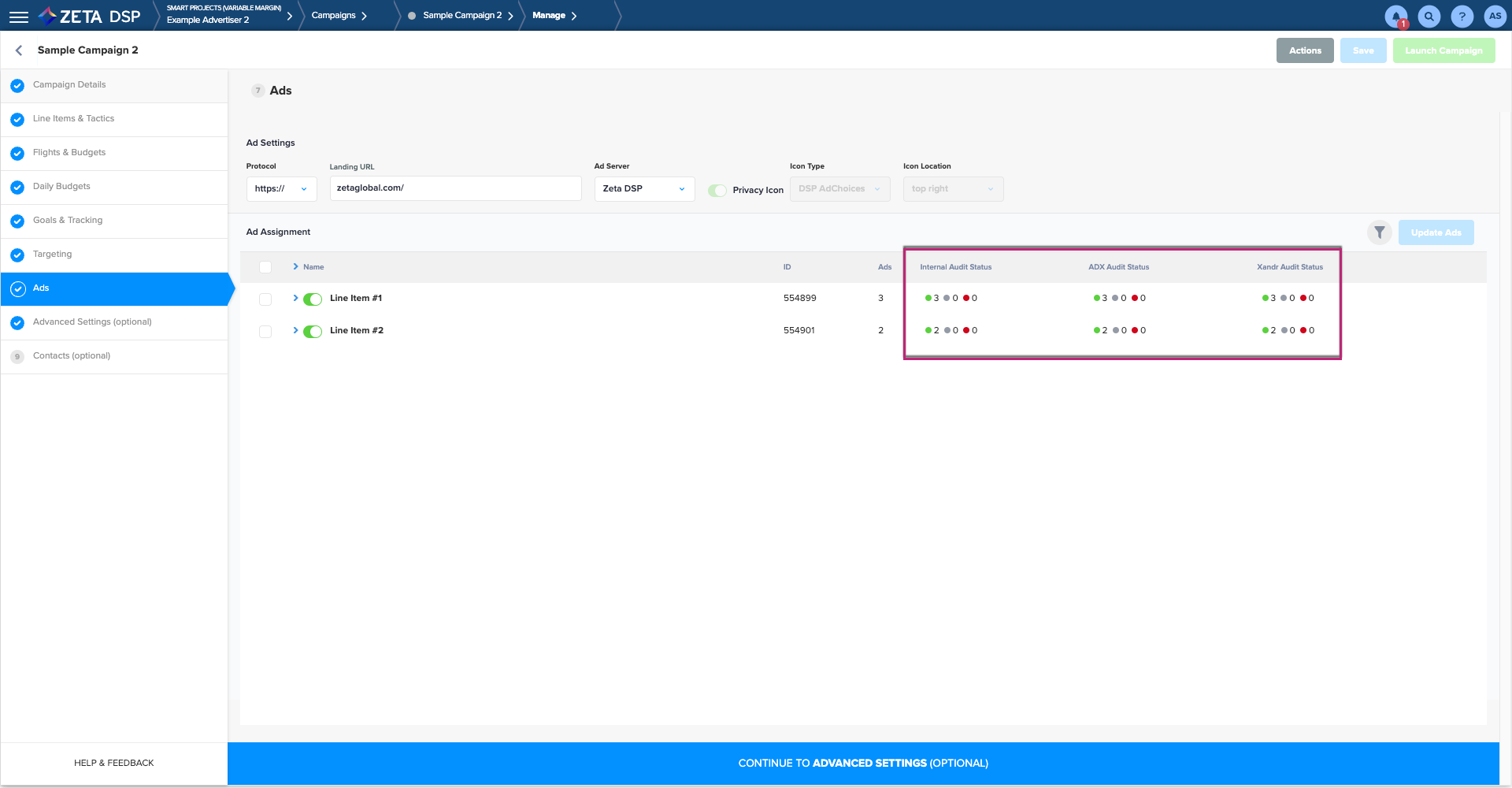Open Help & Feedback link

click(114, 764)
